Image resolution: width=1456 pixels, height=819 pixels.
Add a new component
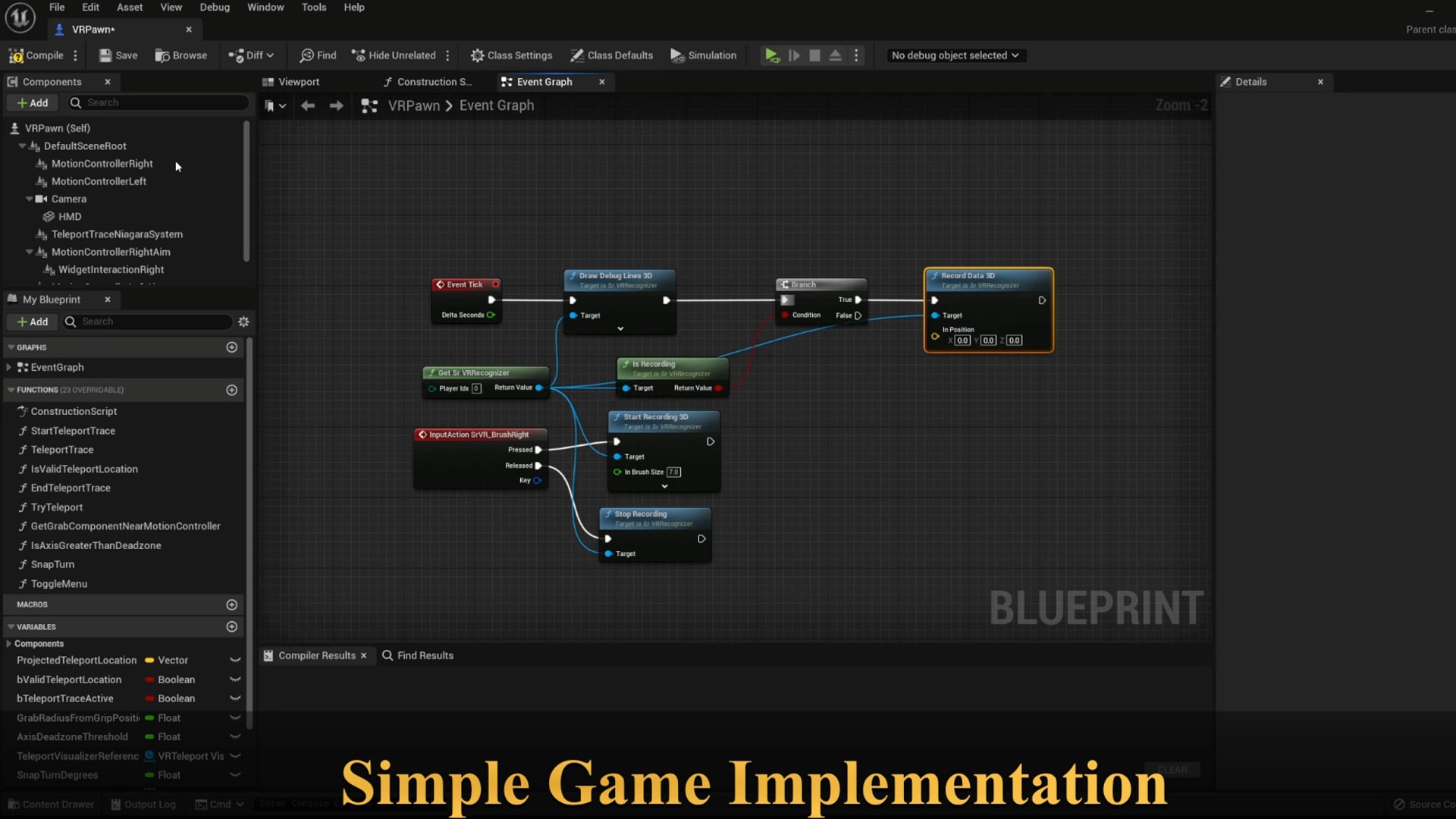(32, 103)
